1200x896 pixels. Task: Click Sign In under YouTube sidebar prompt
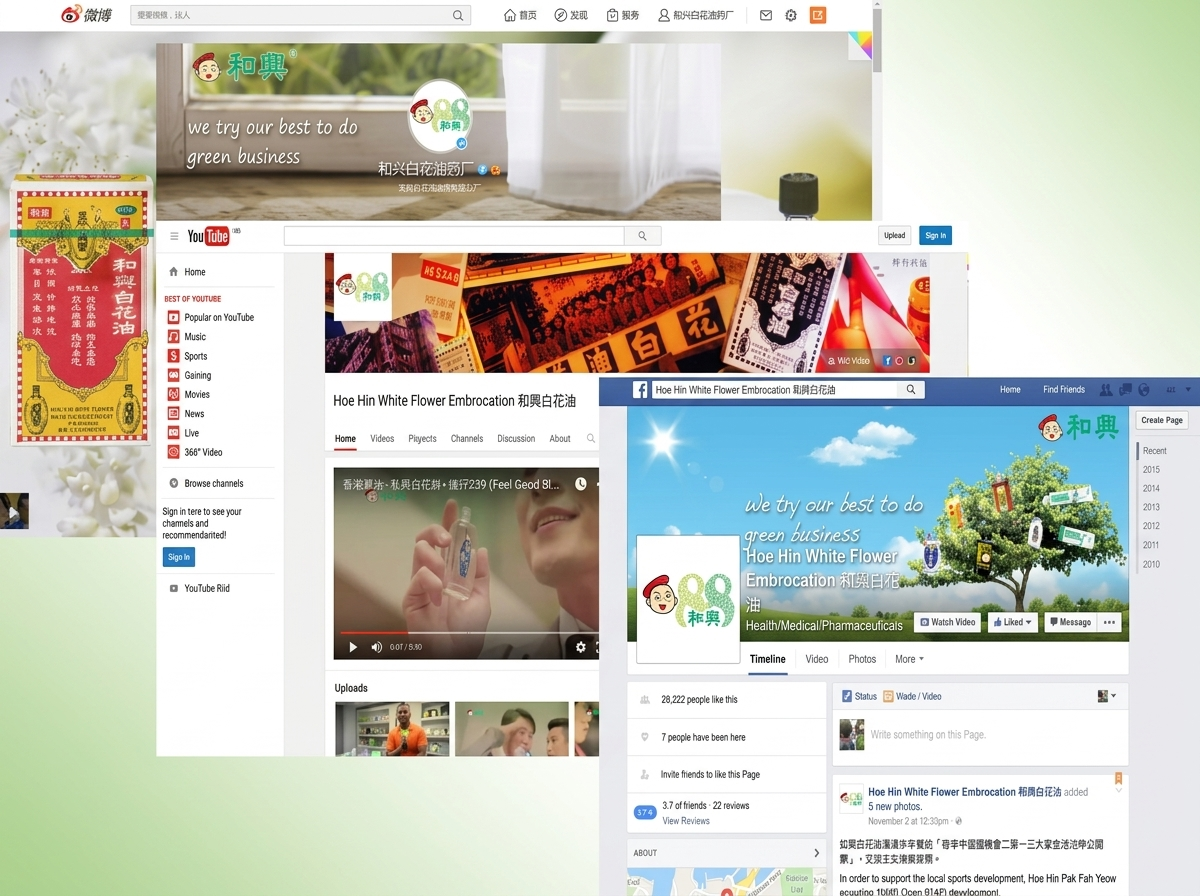coord(179,557)
